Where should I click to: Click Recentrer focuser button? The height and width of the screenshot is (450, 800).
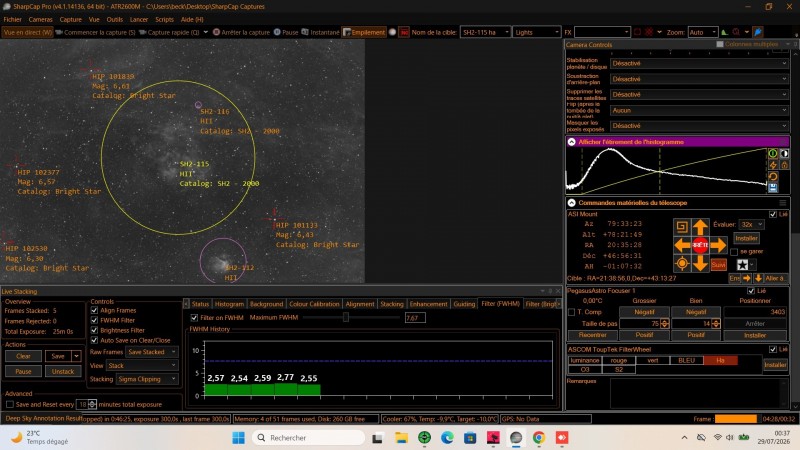[592, 335]
